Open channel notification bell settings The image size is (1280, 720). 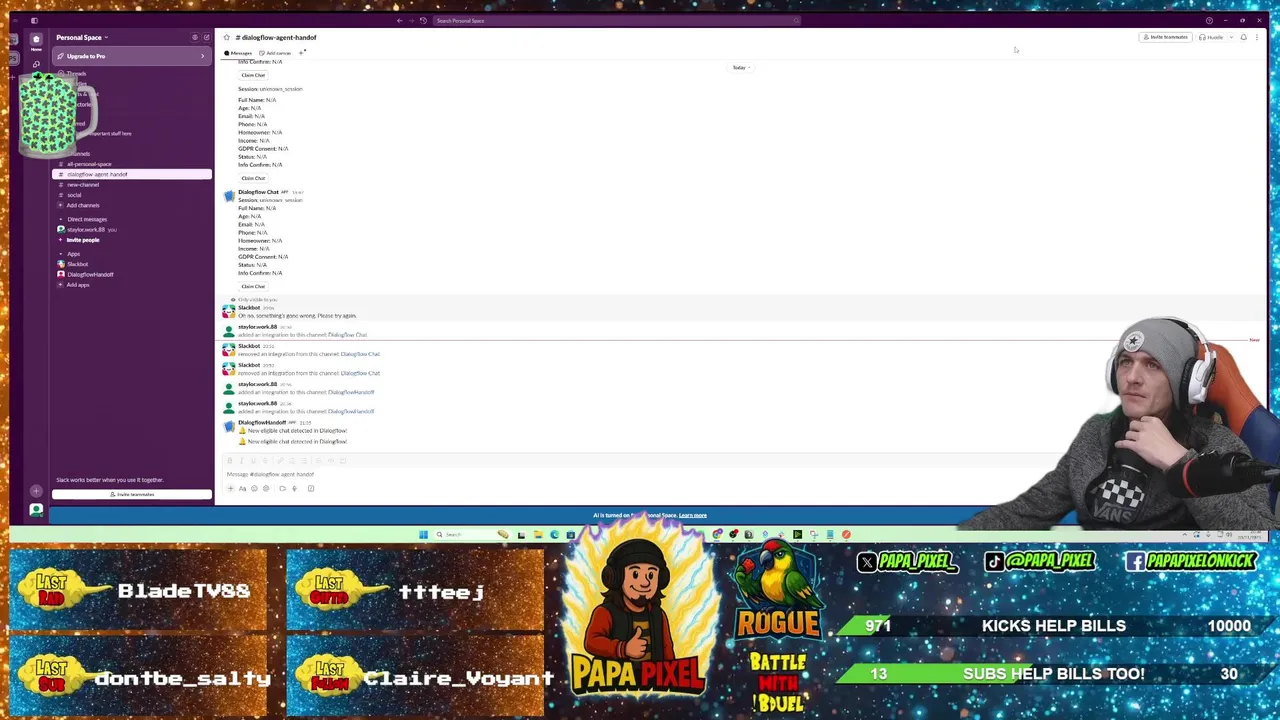[x=1243, y=37]
